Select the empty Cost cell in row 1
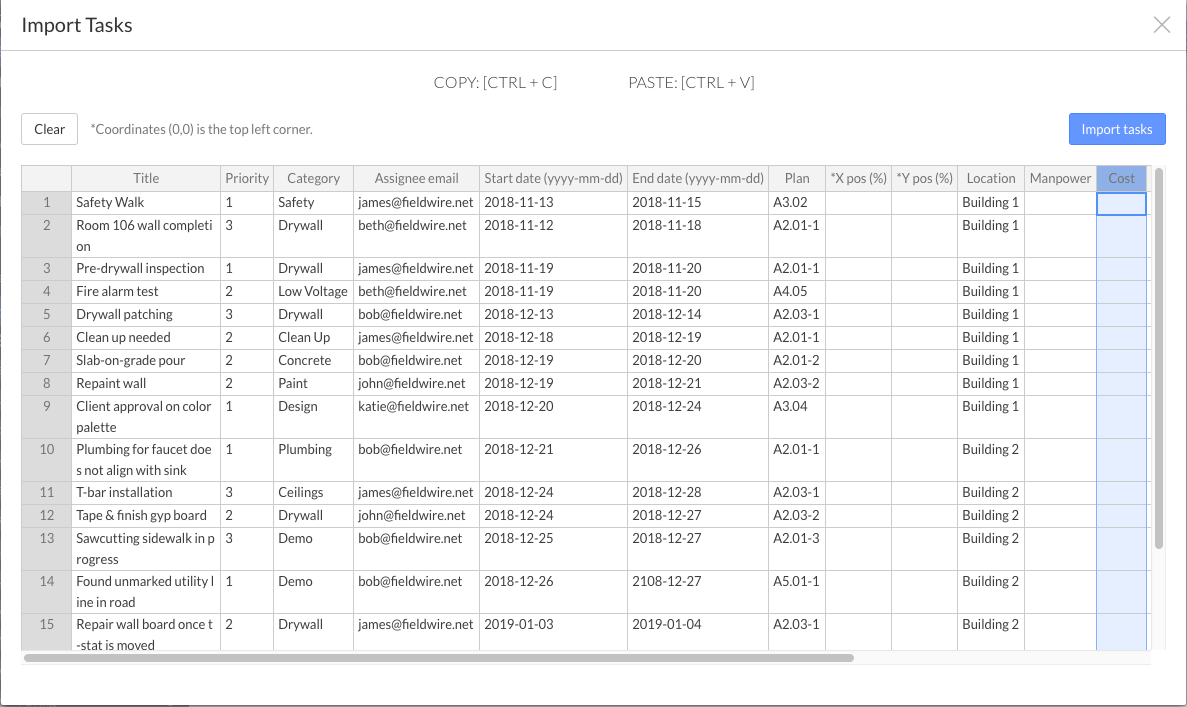1187x707 pixels. pyautogui.click(x=1121, y=203)
